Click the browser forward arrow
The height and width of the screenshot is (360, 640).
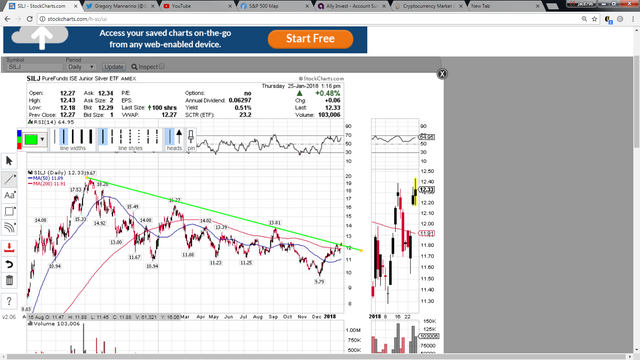[18, 19]
